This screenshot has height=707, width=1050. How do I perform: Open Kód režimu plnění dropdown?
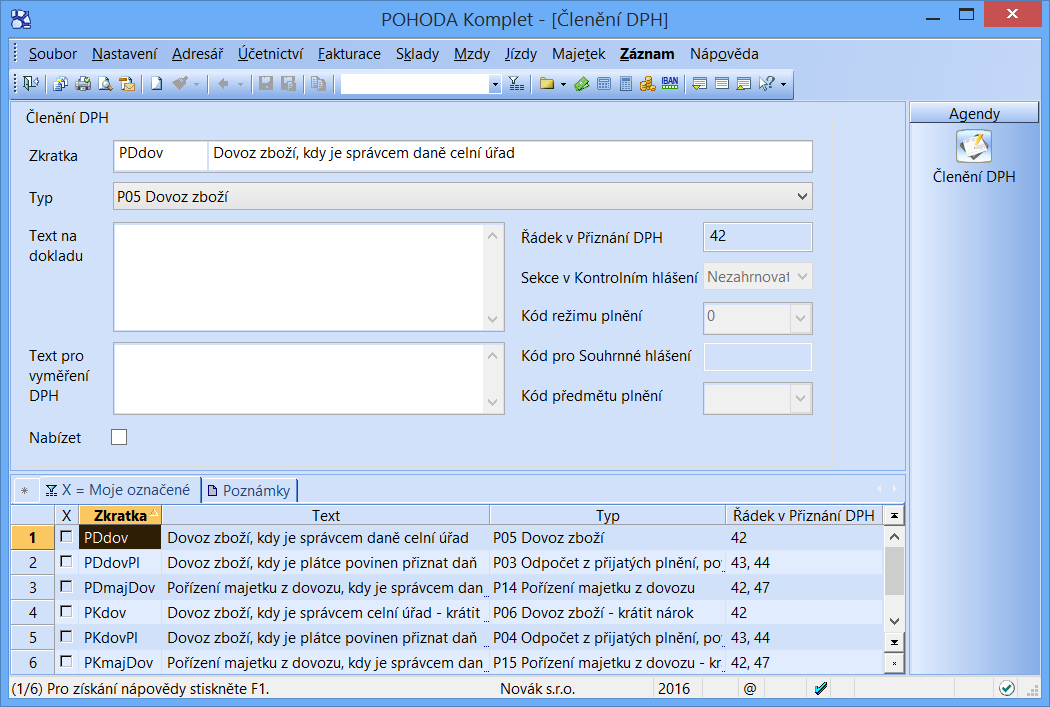800,318
